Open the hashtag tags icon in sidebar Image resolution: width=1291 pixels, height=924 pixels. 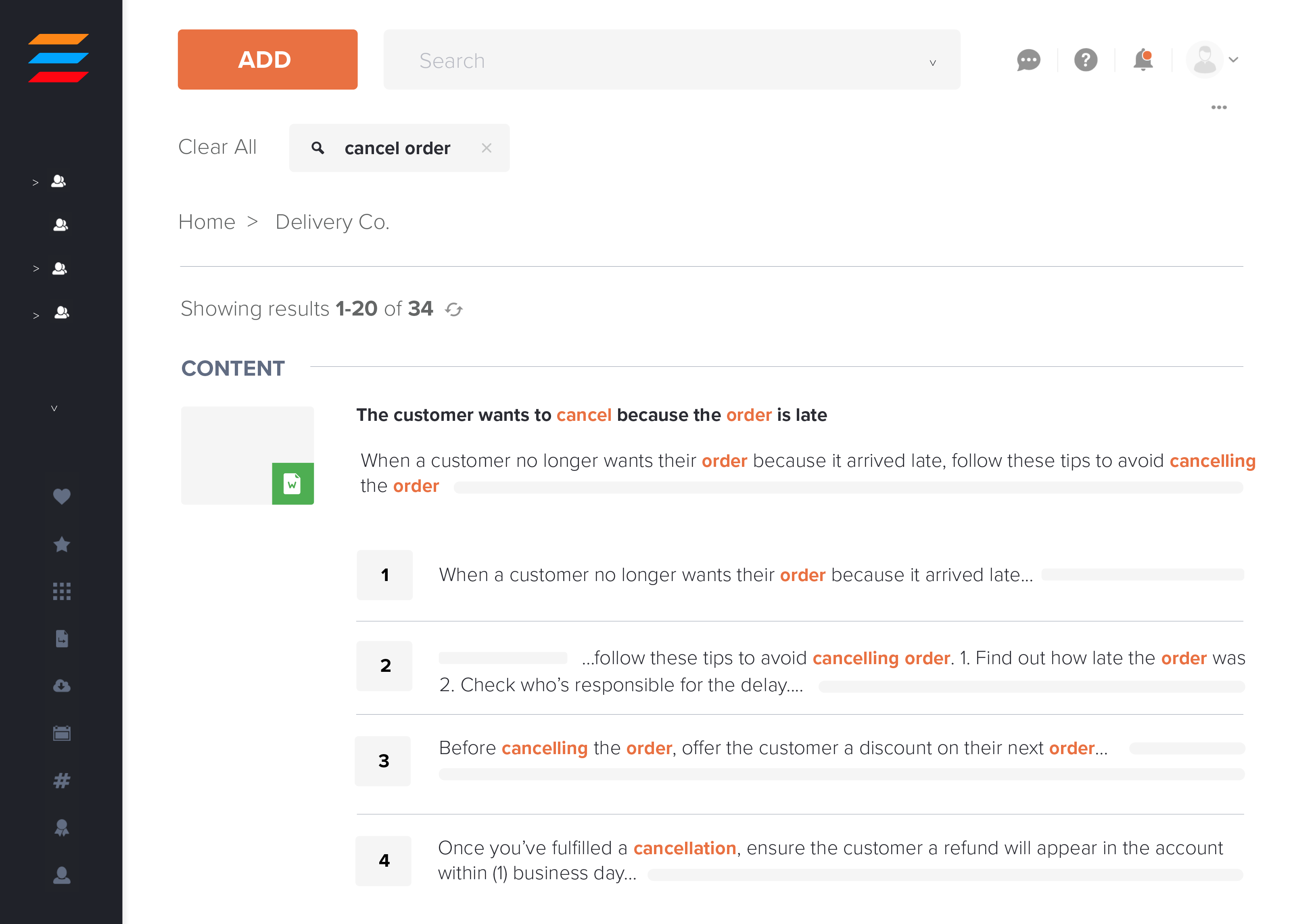[61, 781]
